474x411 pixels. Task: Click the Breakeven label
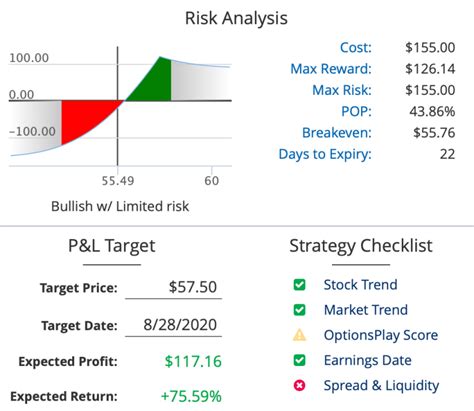(x=337, y=133)
